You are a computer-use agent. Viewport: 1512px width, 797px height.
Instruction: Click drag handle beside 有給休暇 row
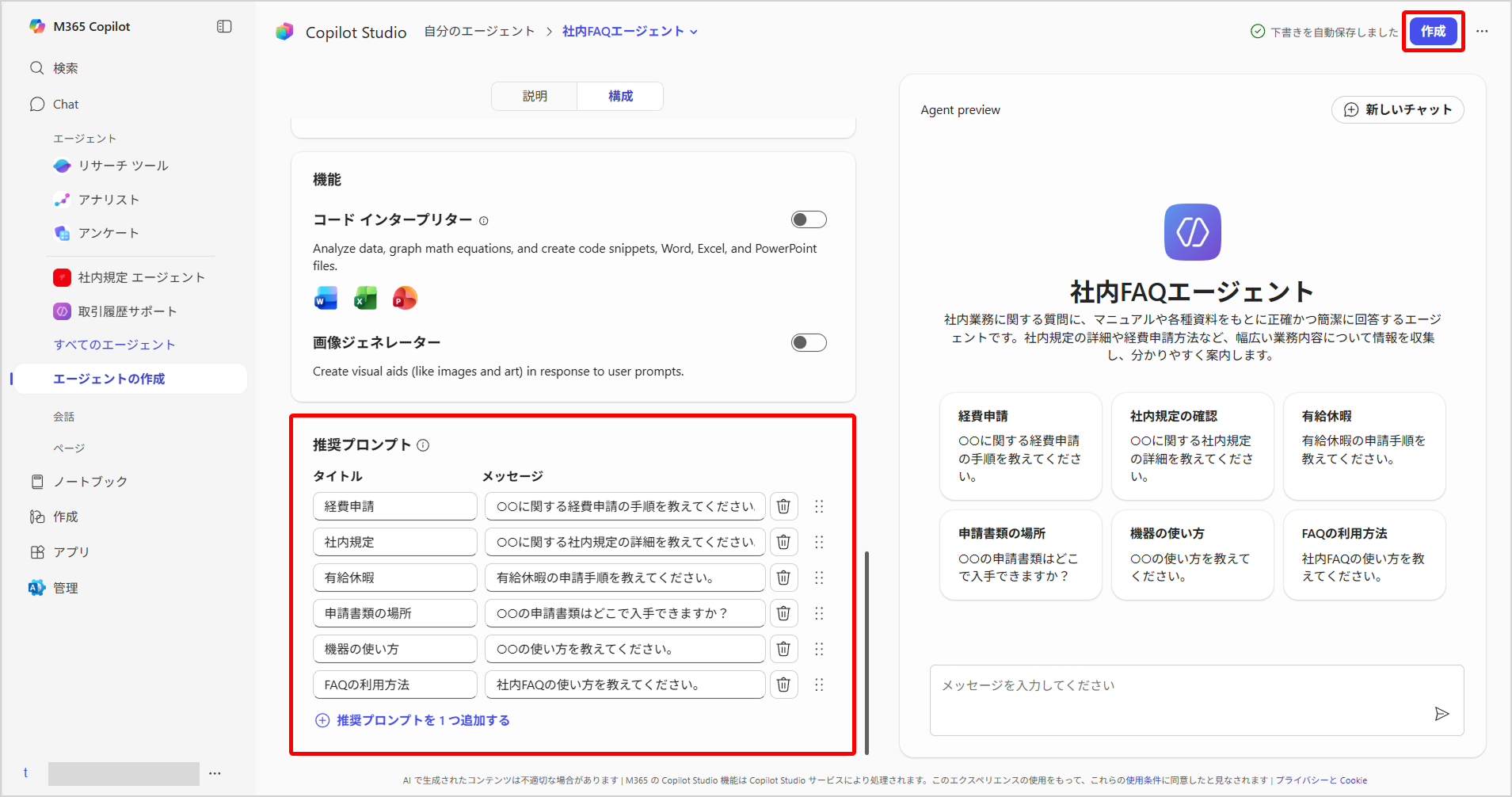pyautogui.click(x=819, y=578)
